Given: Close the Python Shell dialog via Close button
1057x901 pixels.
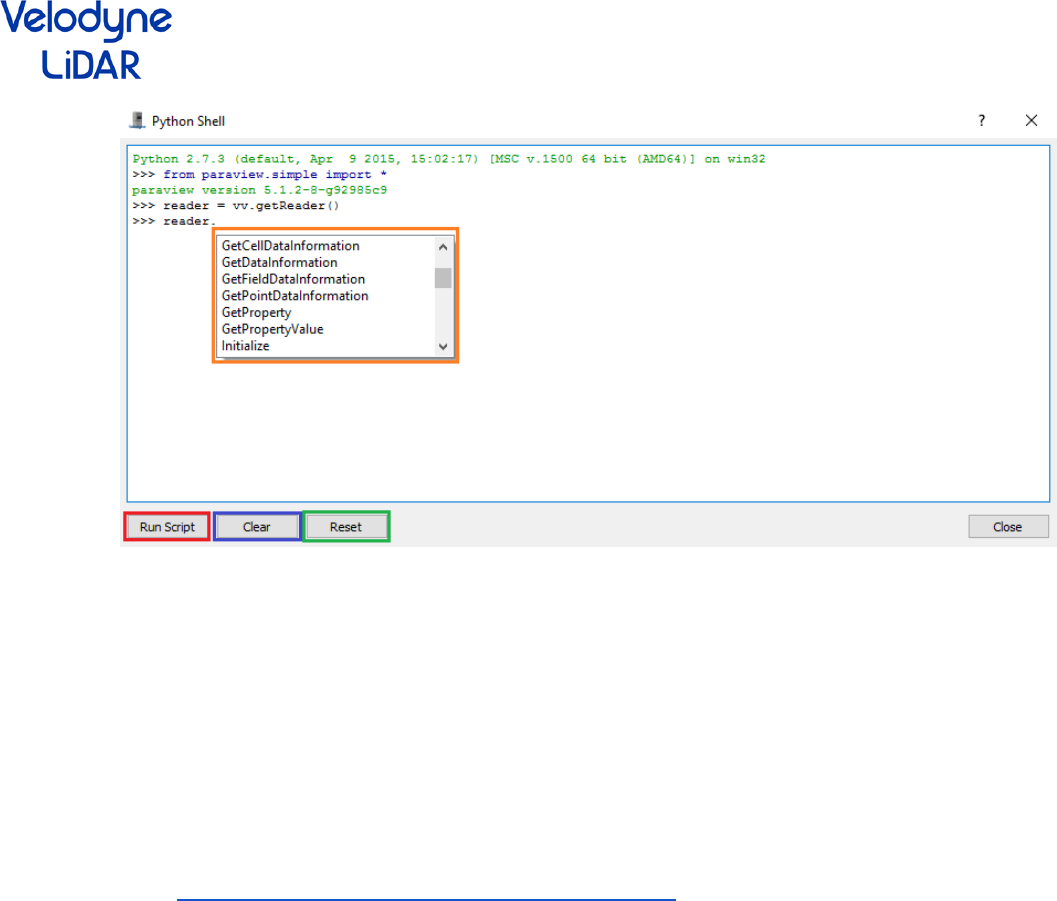Looking at the screenshot, I should coord(1008,527).
